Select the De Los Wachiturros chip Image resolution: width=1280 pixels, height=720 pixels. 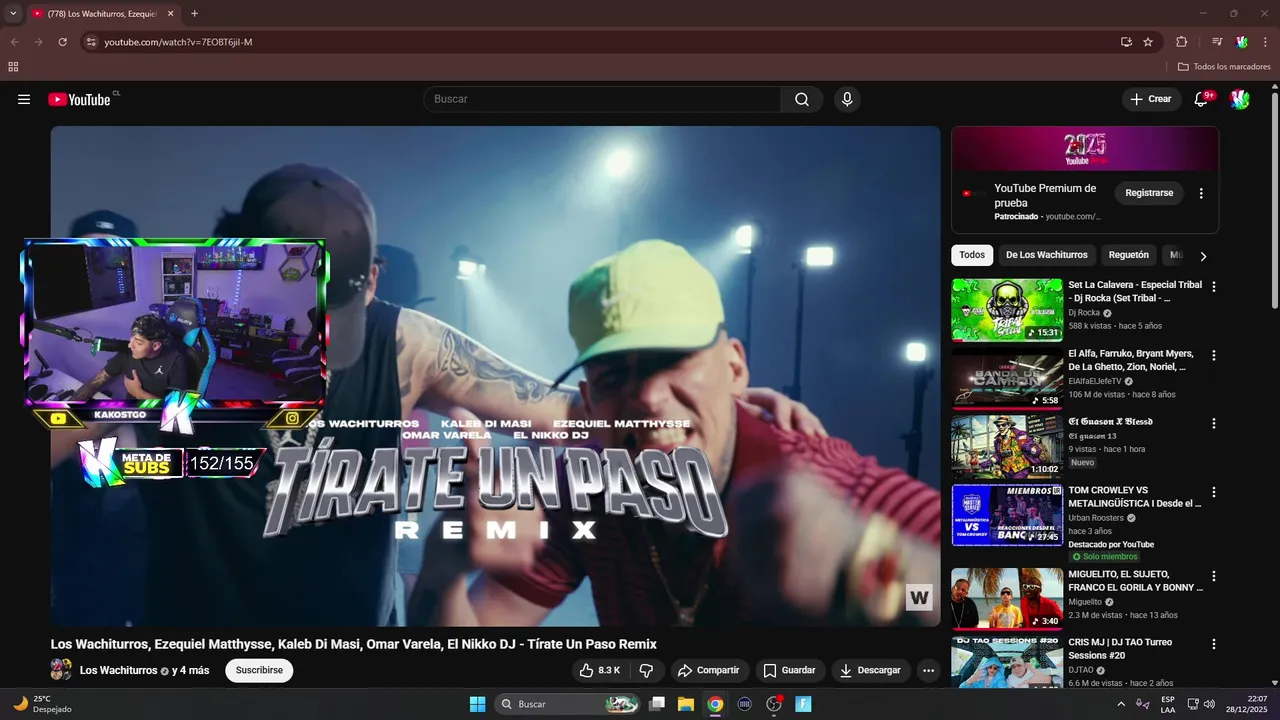tap(1046, 255)
